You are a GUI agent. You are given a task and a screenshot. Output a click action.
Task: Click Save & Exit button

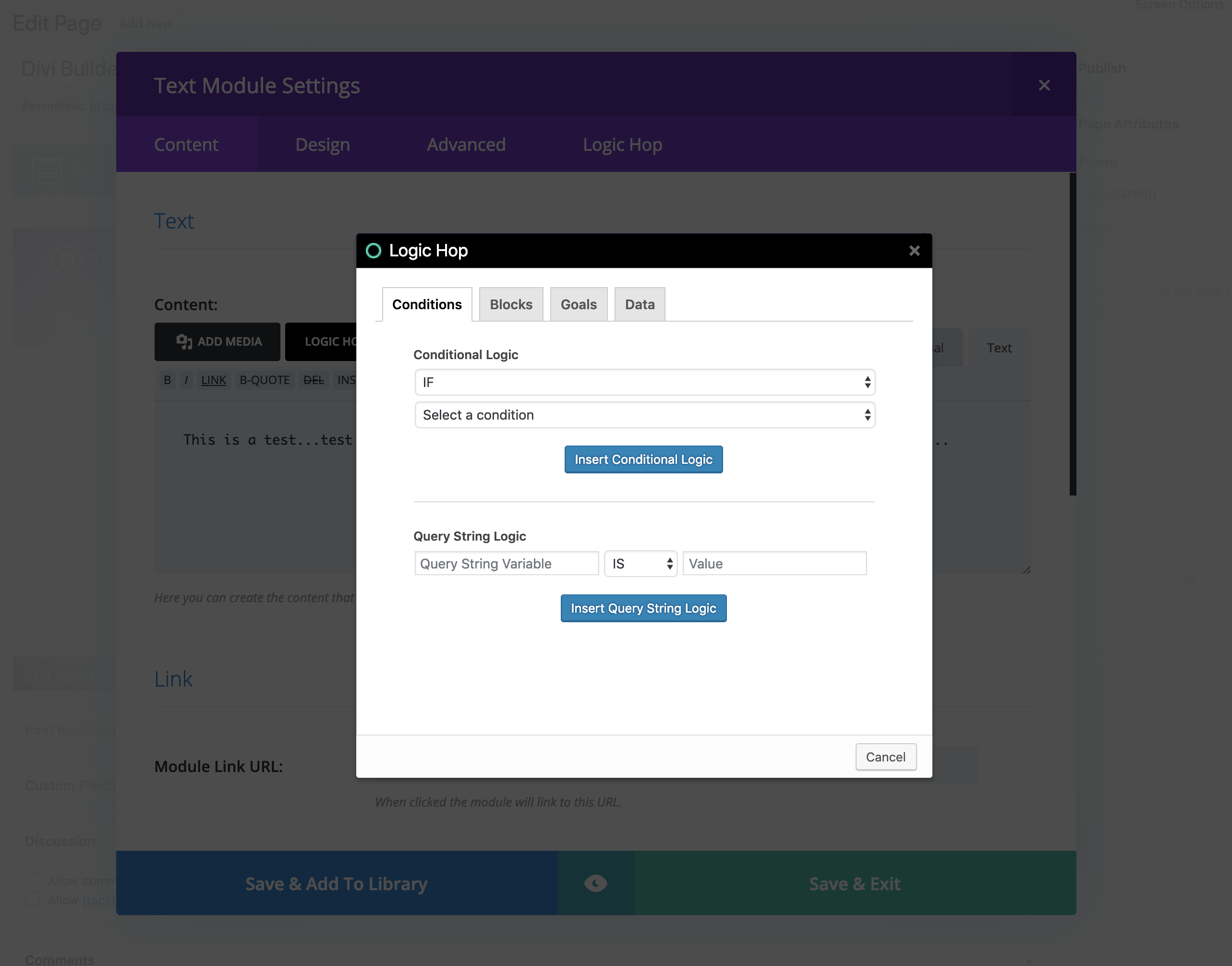pyautogui.click(x=855, y=883)
